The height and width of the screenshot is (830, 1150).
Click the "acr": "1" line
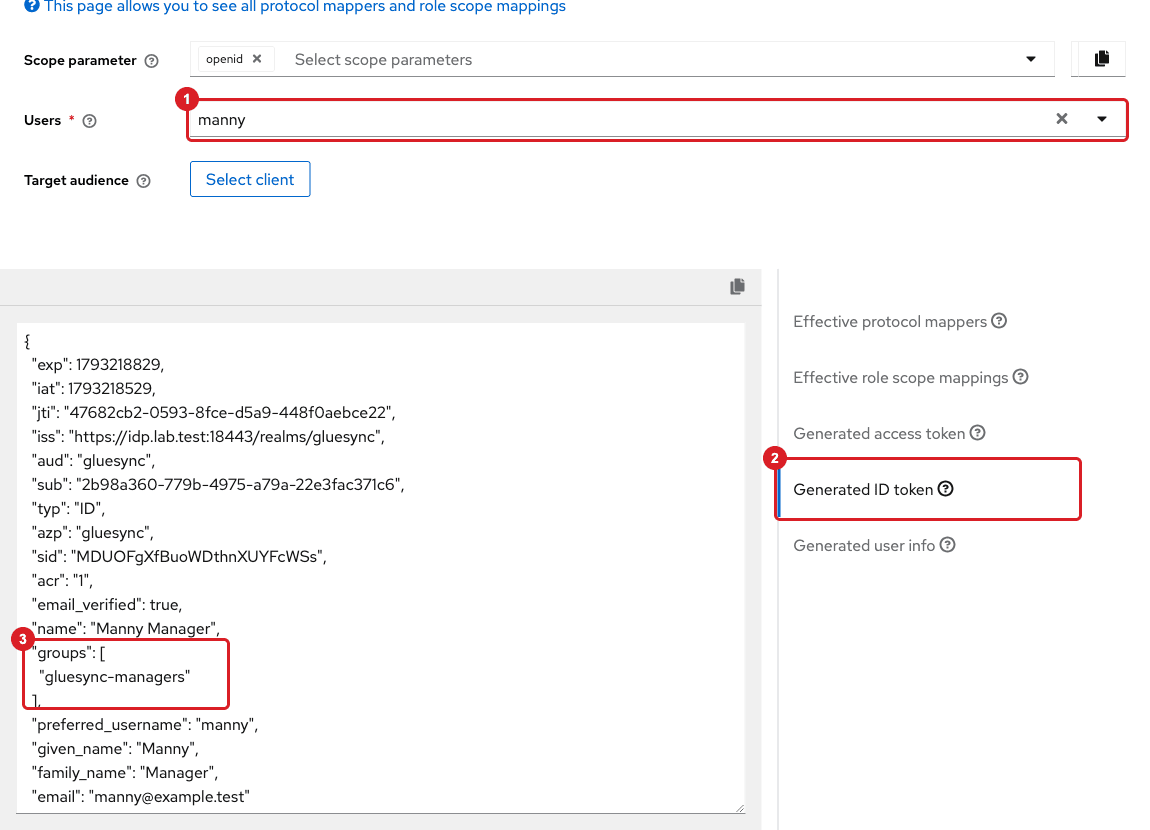[x=62, y=581]
